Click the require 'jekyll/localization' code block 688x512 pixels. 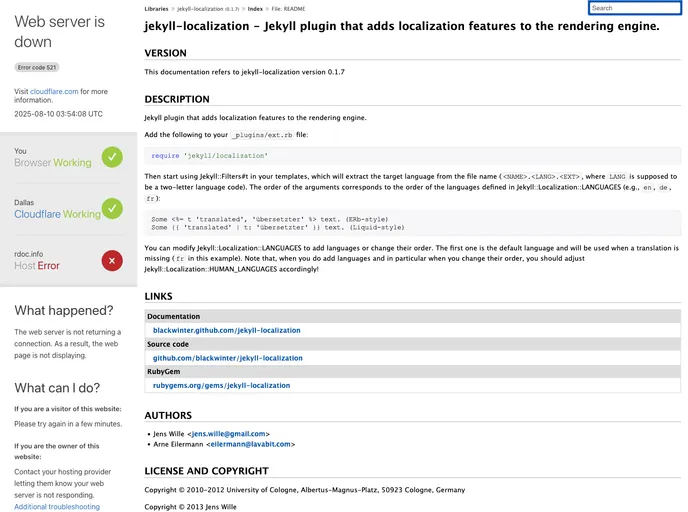[412, 156]
